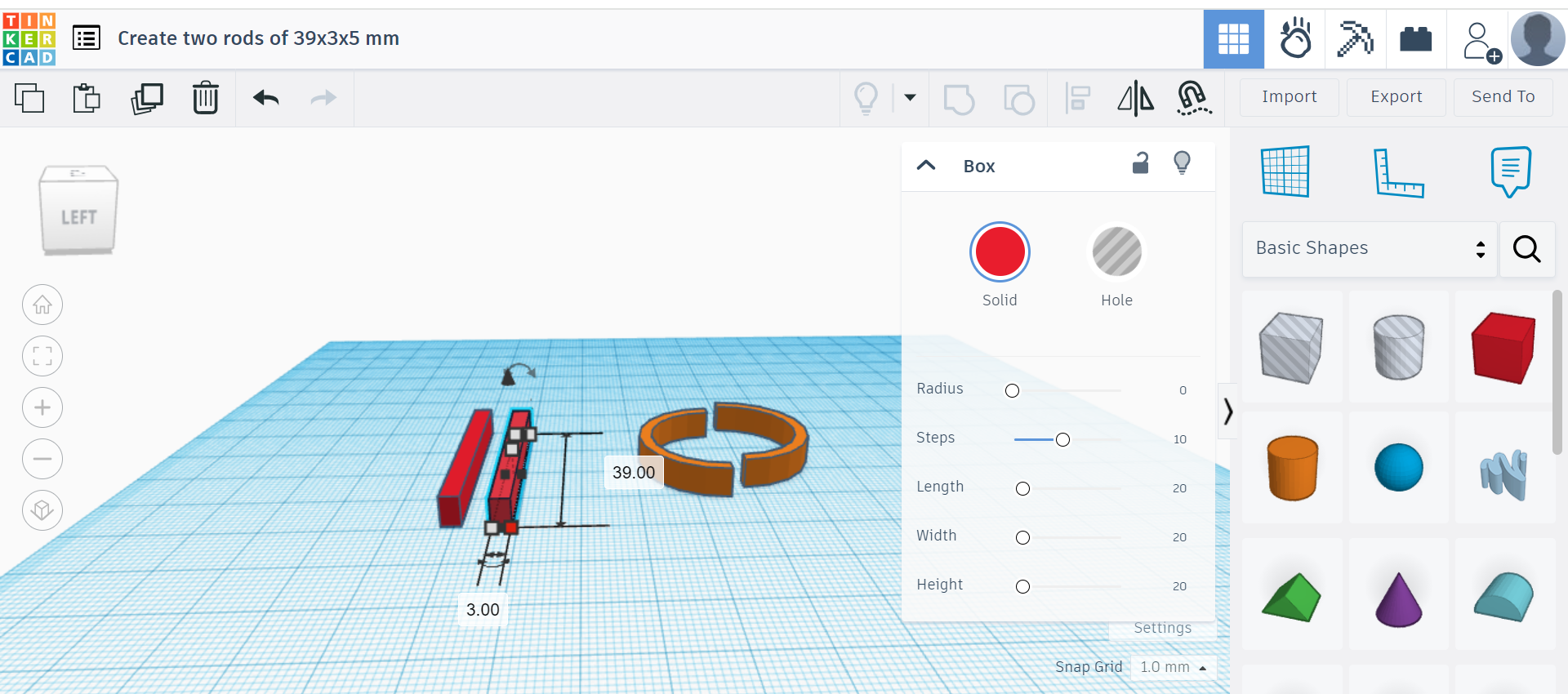
Task: Click the Paste tool icon
Action: [87, 98]
